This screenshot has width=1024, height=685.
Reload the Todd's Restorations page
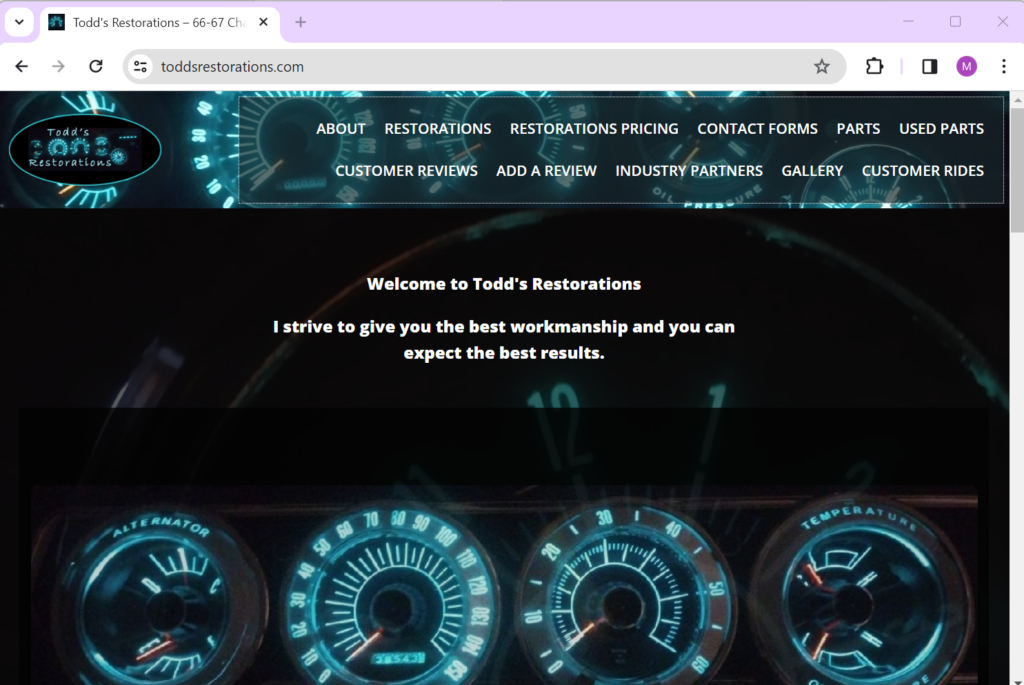[96, 67]
